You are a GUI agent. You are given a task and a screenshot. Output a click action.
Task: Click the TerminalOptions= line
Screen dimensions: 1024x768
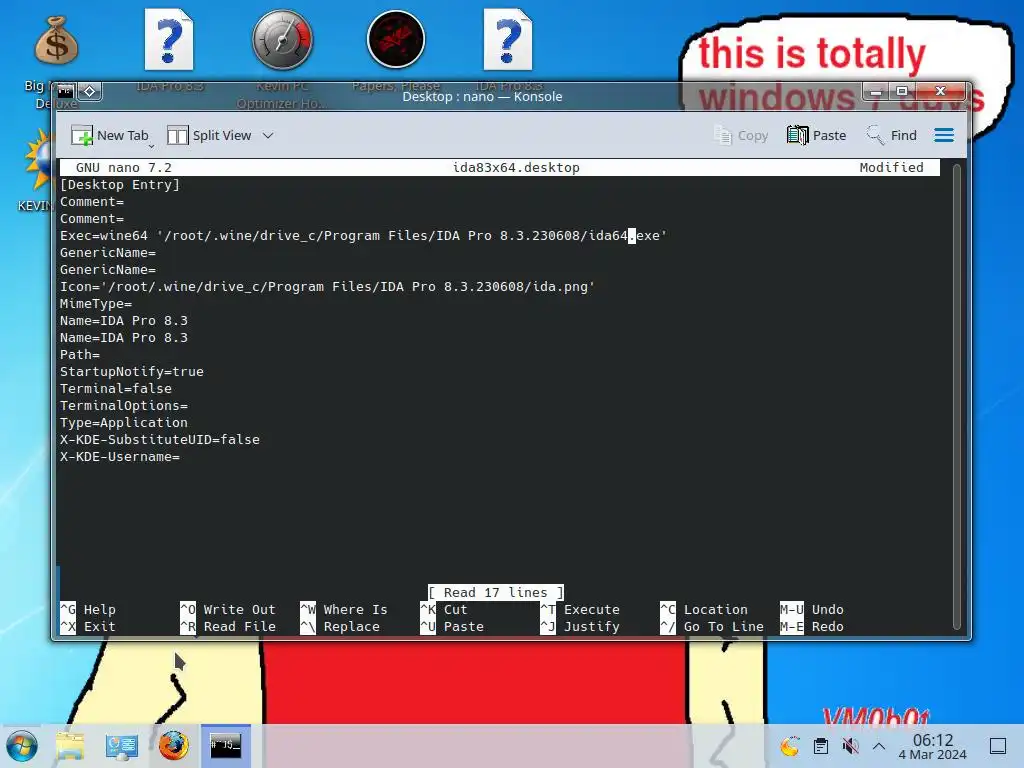tap(124, 406)
